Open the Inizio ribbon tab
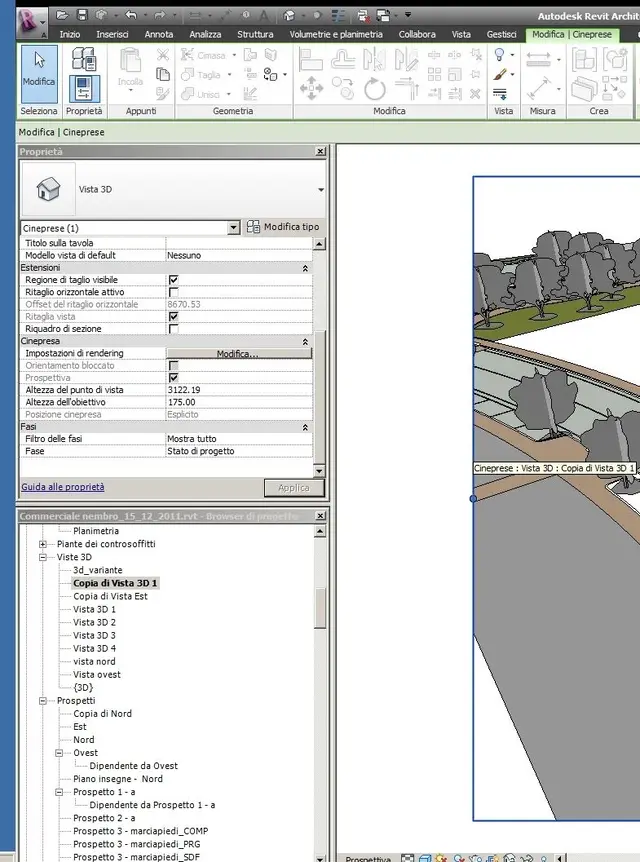This screenshot has height=862, width=640. (70, 34)
